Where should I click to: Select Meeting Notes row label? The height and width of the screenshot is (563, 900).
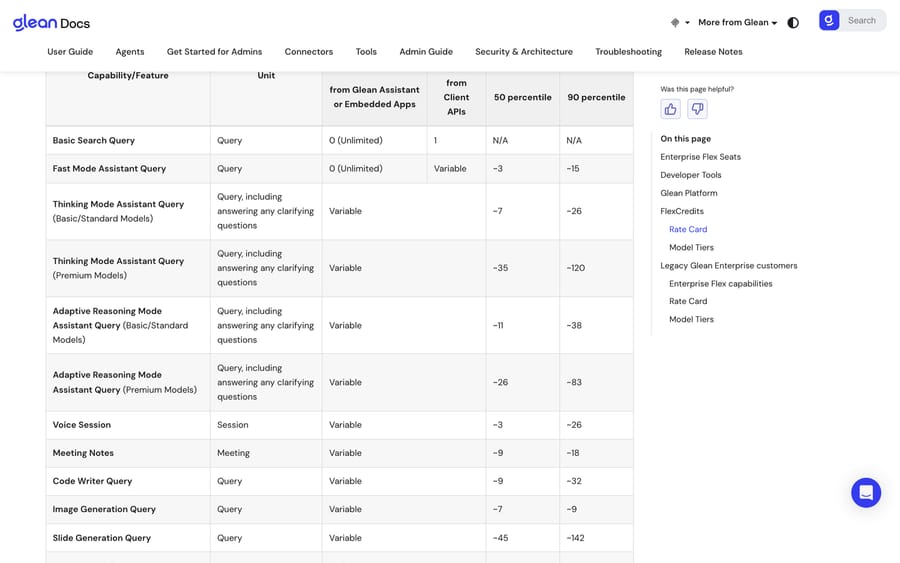[x=83, y=453]
